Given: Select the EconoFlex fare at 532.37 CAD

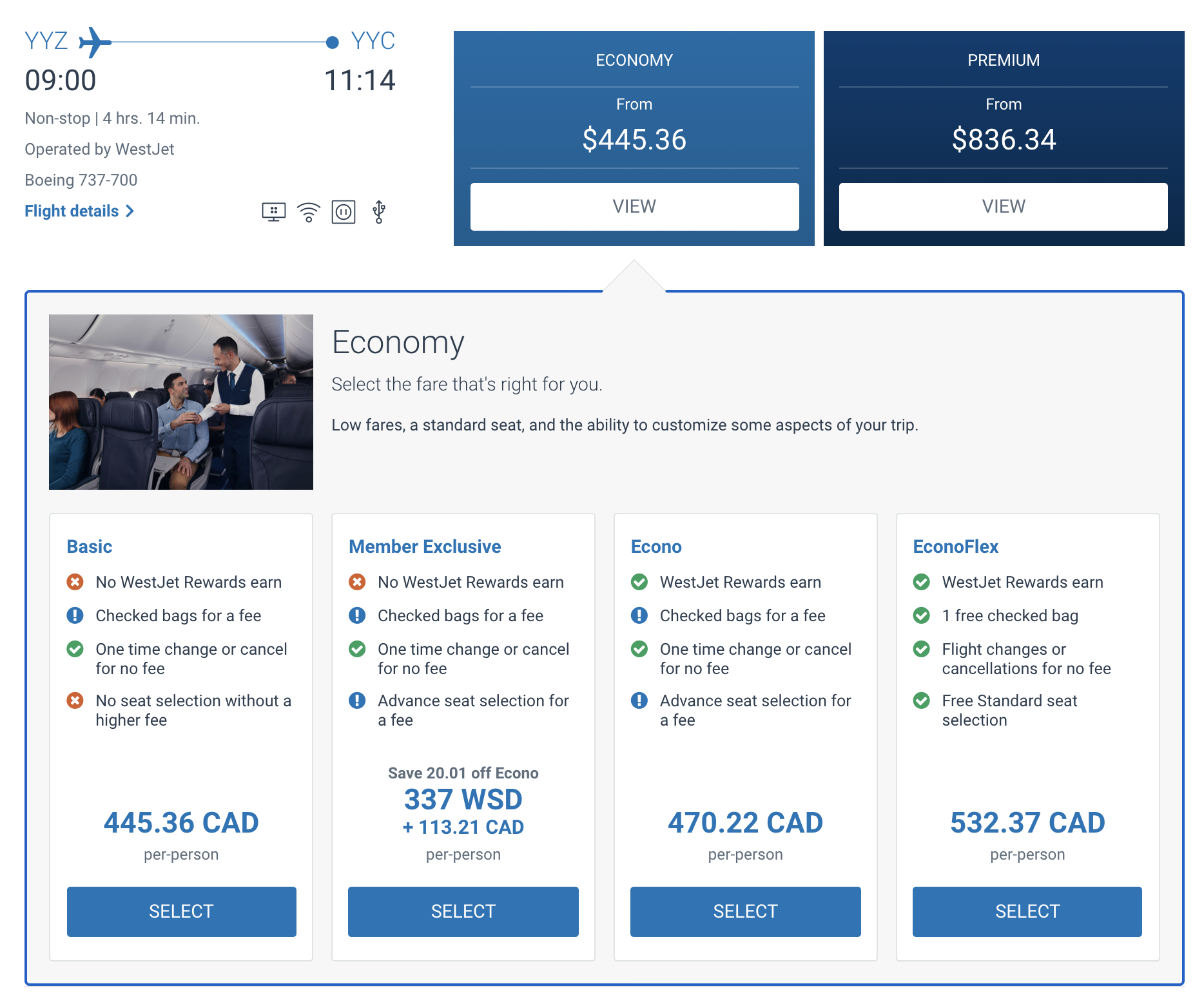Looking at the screenshot, I should 1027,911.
